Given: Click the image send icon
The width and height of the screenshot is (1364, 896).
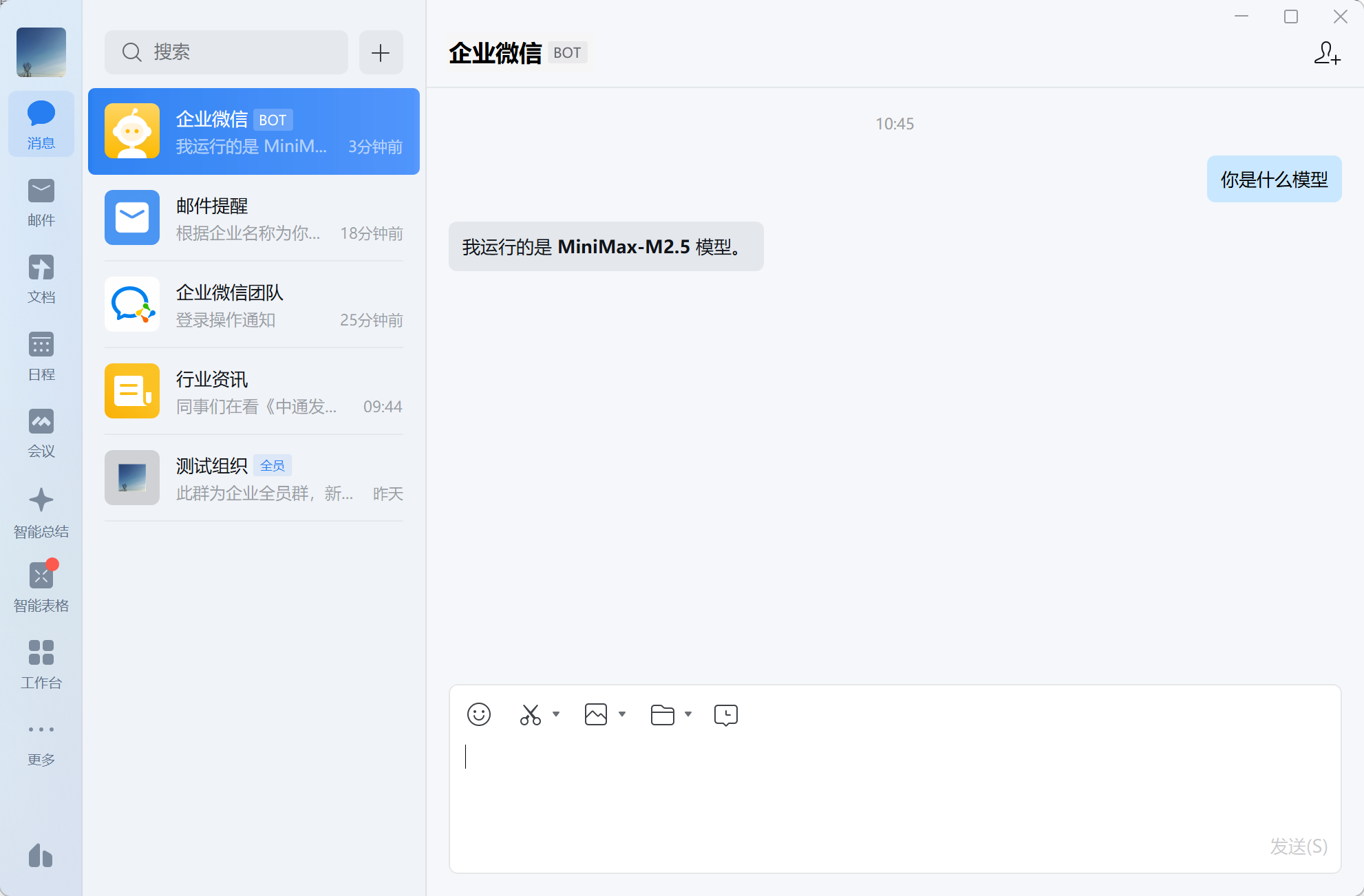Looking at the screenshot, I should tap(596, 714).
